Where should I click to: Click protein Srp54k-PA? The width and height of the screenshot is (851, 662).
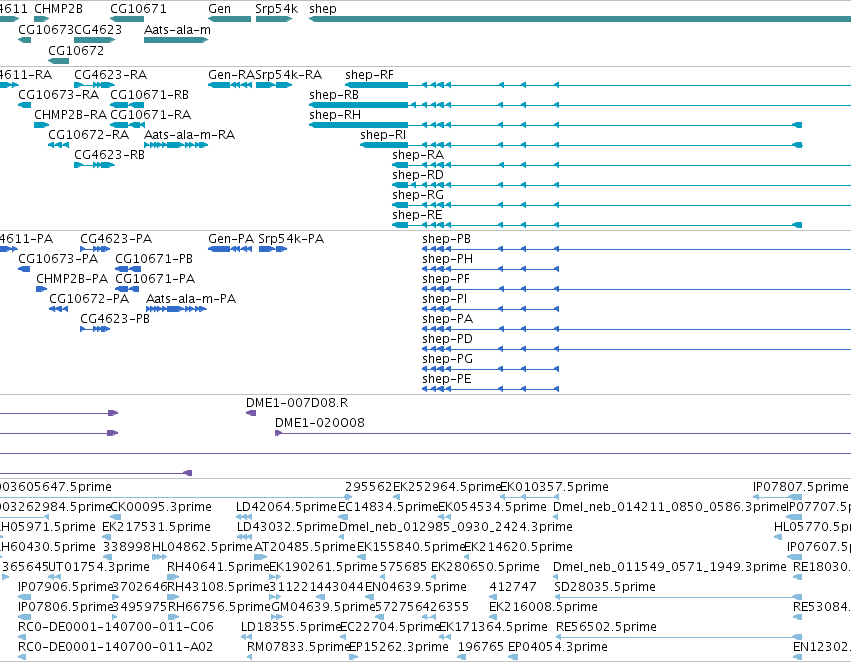[x=273, y=249]
